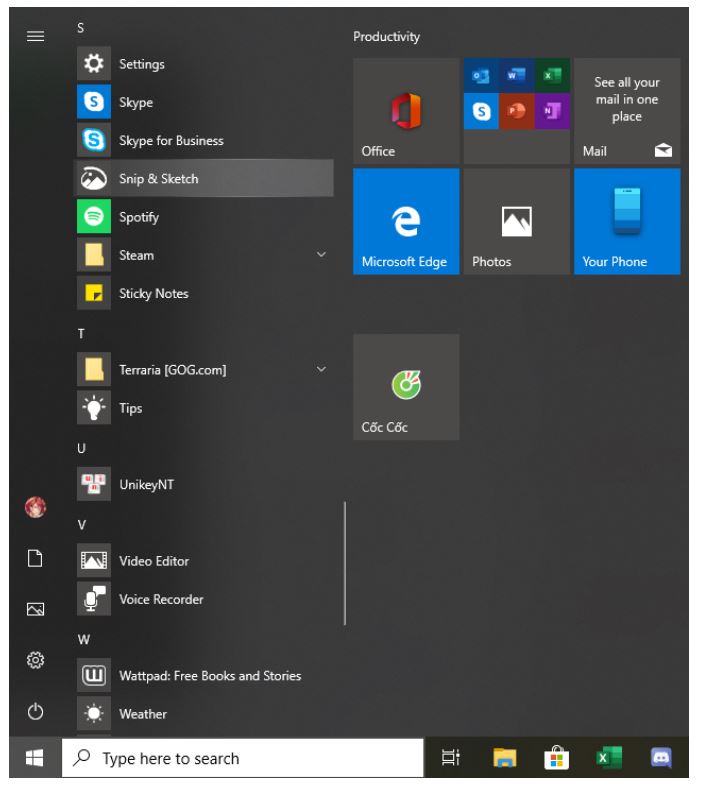Open Excel on the taskbar
This screenshot has height=788, width=704.
click(x=609, y=758)
